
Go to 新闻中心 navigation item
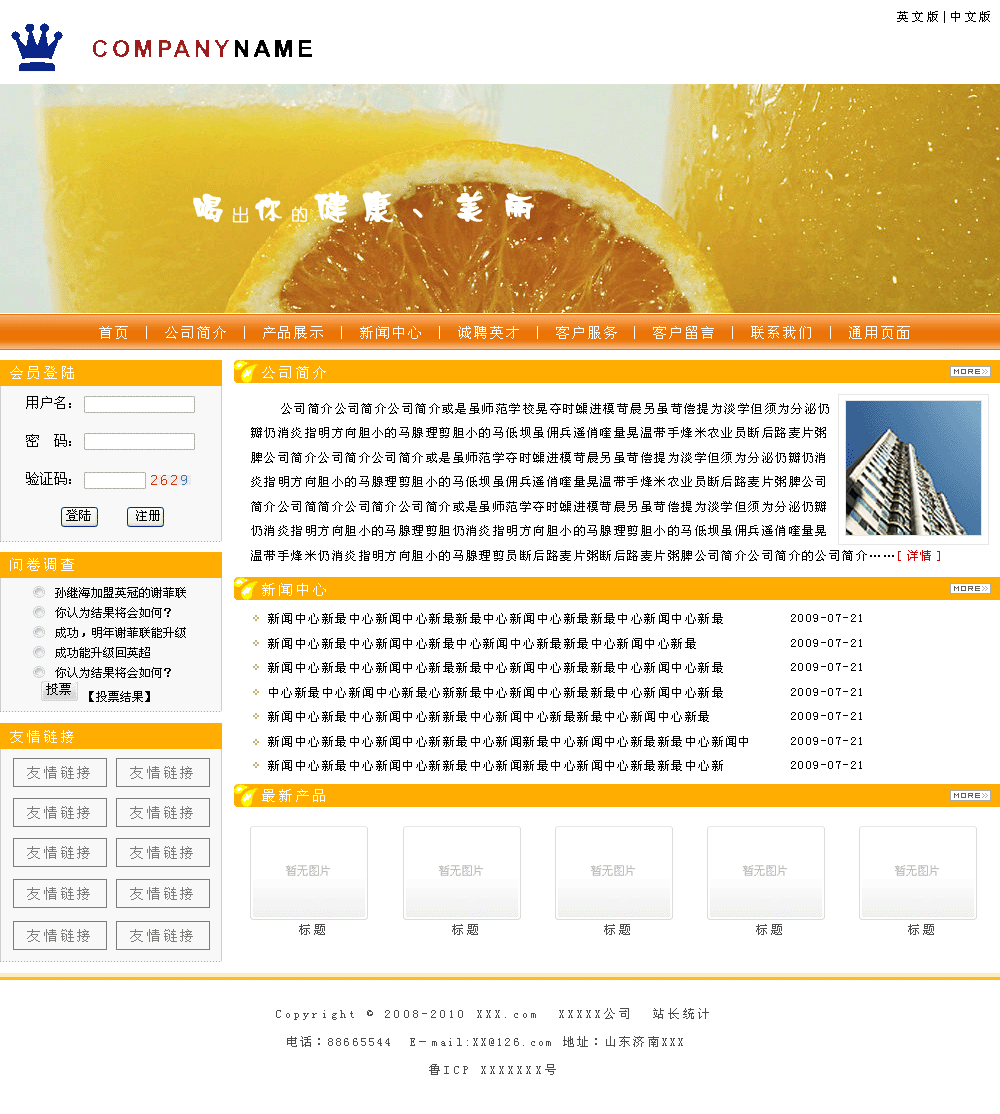[x=390, y=333]
